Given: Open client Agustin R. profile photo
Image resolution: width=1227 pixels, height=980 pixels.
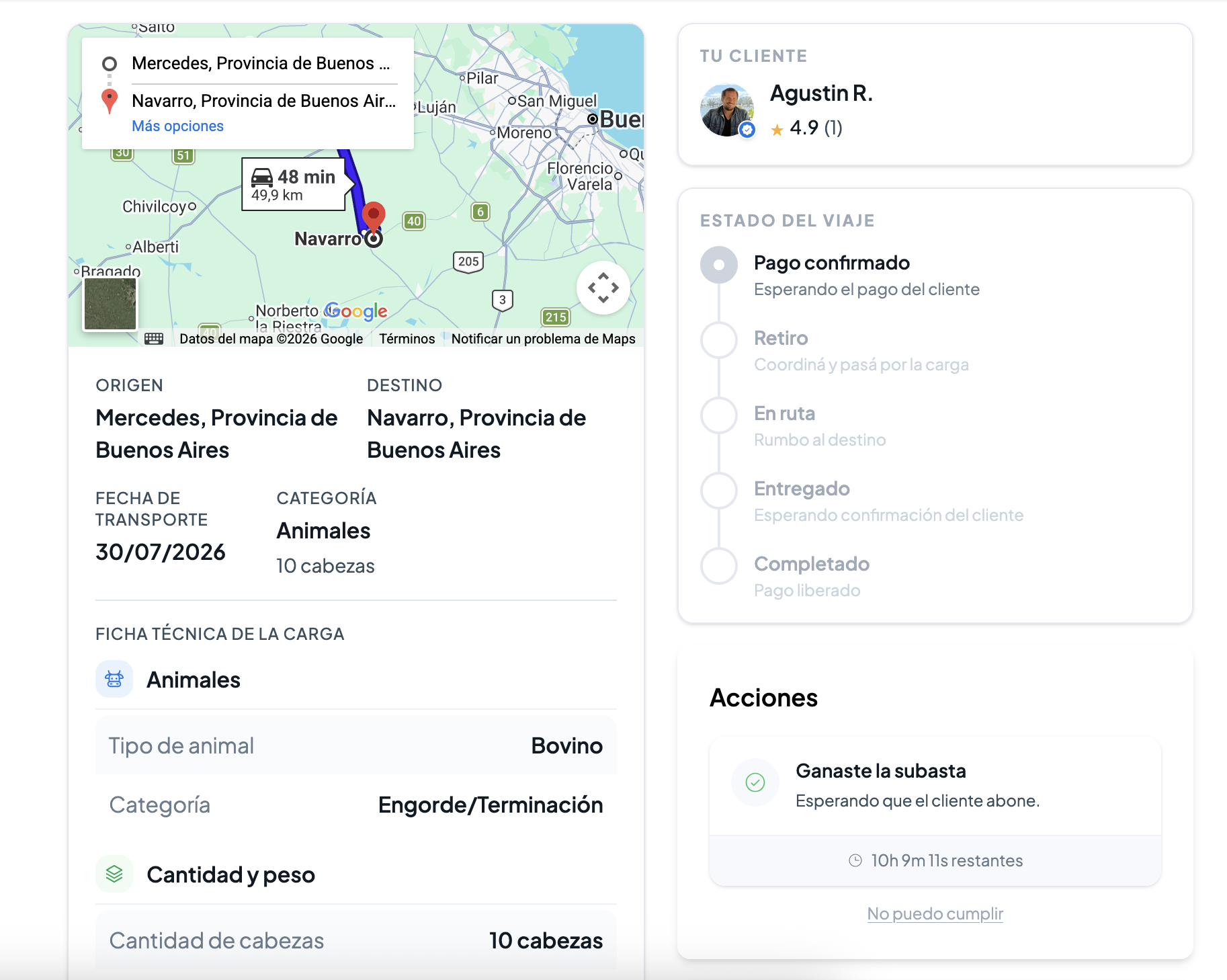Looking at the screenshot, I should pyautogui.click(x=726, y=110).
